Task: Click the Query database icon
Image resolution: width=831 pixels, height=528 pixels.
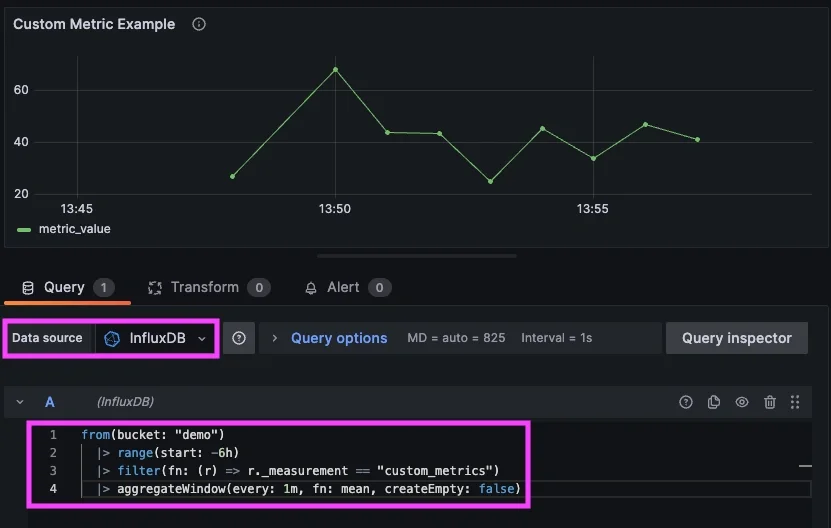Action: pyautogui.click(x=28, y=288)
